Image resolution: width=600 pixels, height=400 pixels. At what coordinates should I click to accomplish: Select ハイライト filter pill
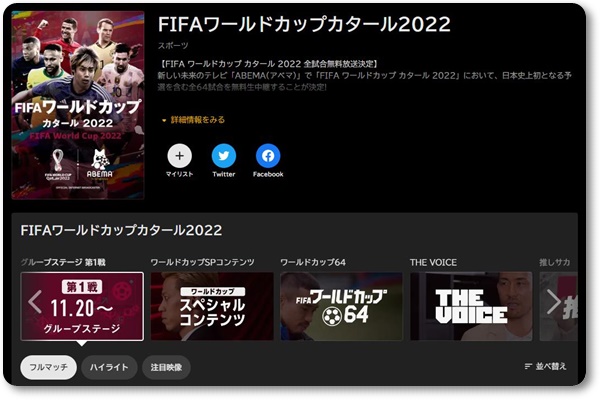click(109, 367)
